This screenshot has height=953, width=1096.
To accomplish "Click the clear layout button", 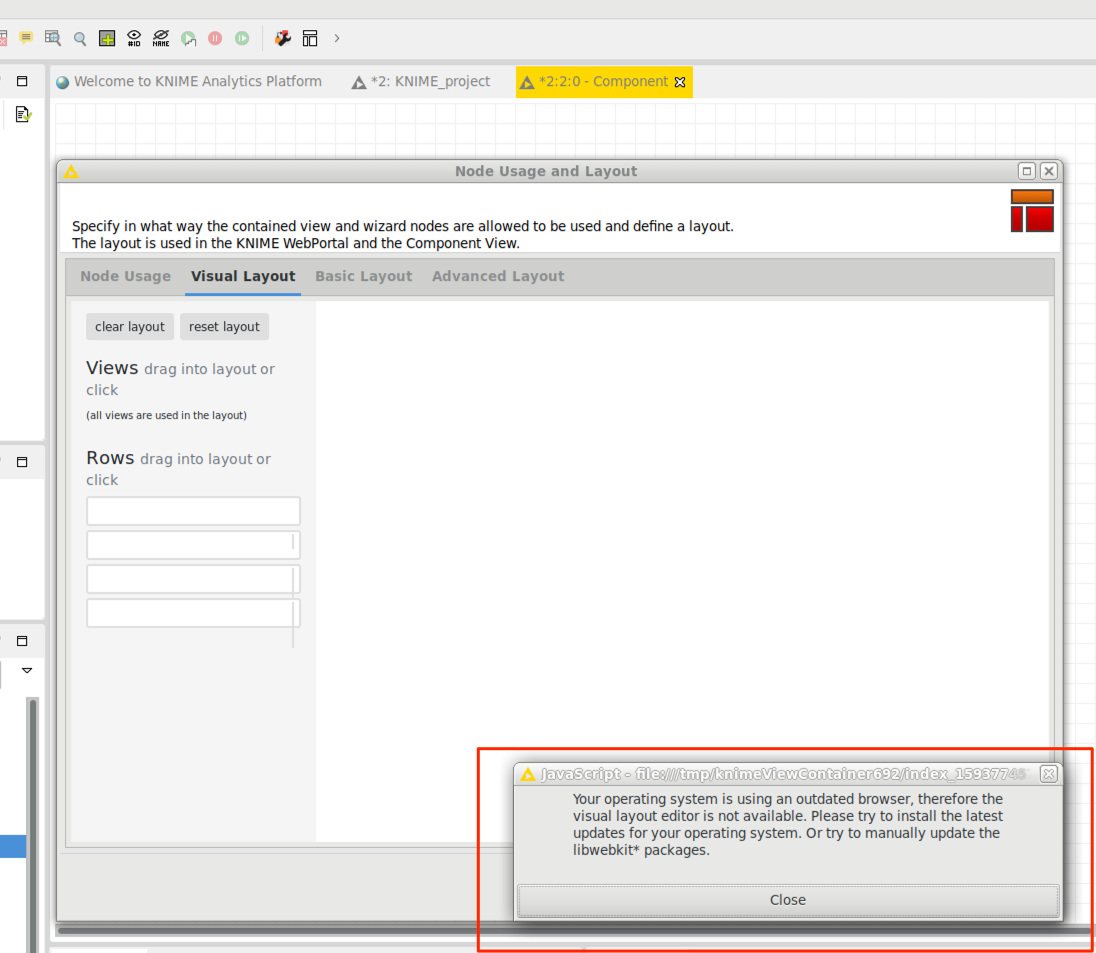I will tap(130, 327).
